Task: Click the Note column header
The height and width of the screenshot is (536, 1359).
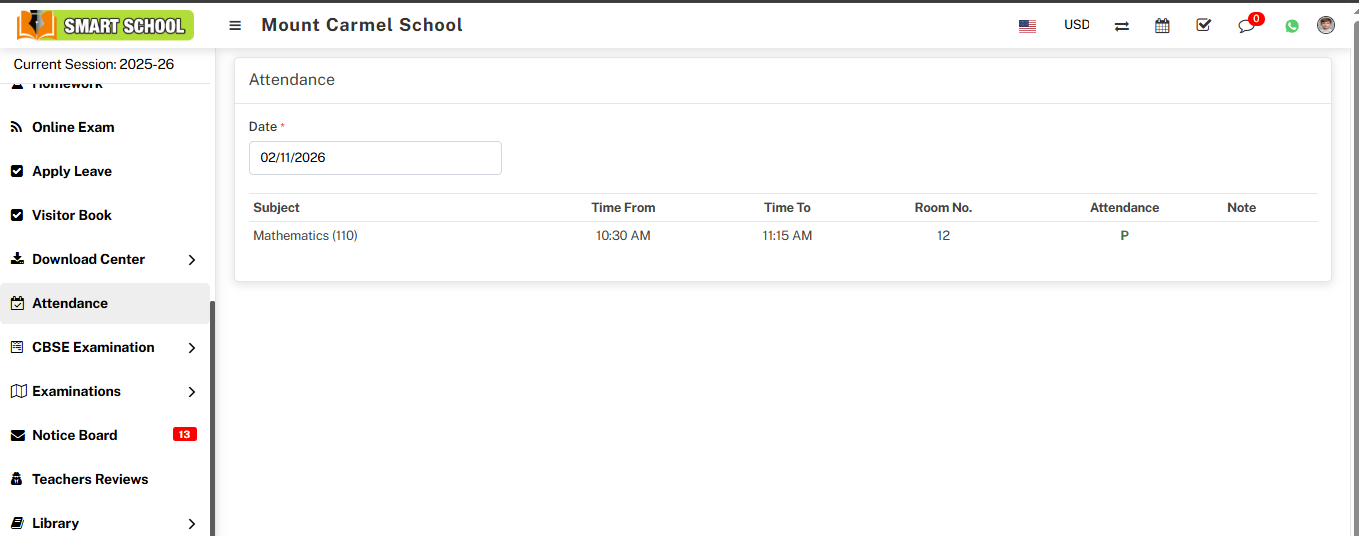Action: point(1241,208)
